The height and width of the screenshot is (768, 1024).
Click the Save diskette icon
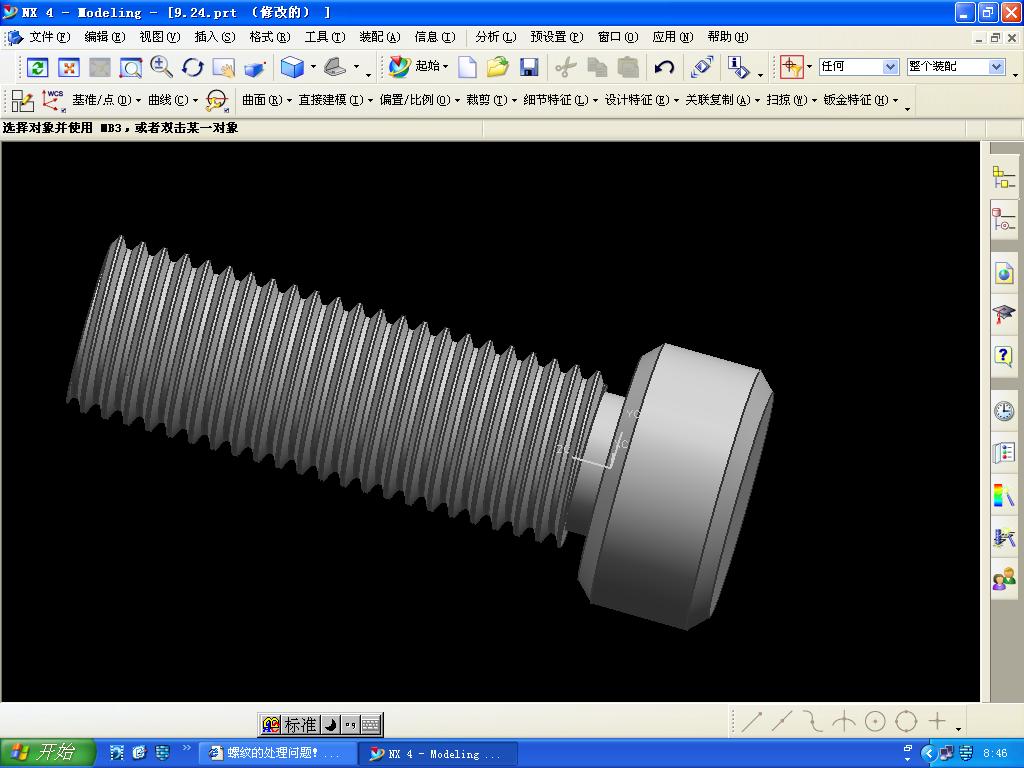pos(529,67)
